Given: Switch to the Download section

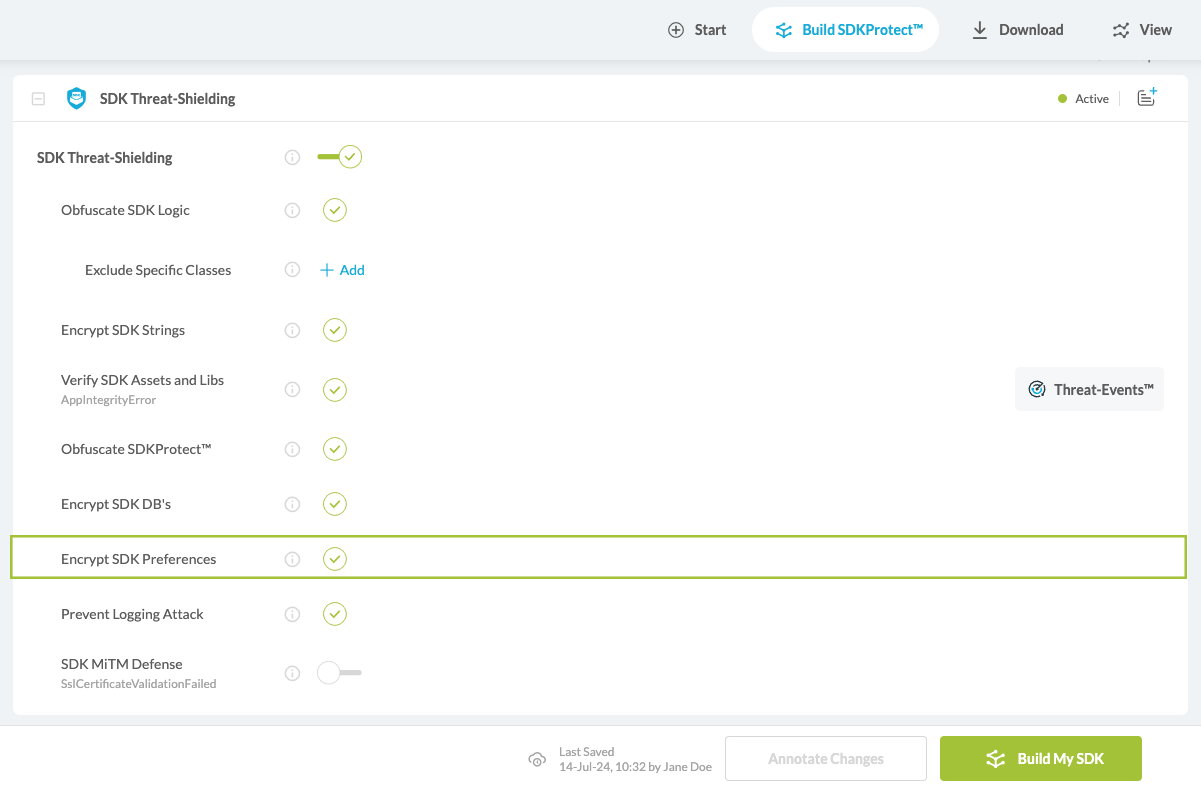Looking at the screenshot, I should point(1016,29).
